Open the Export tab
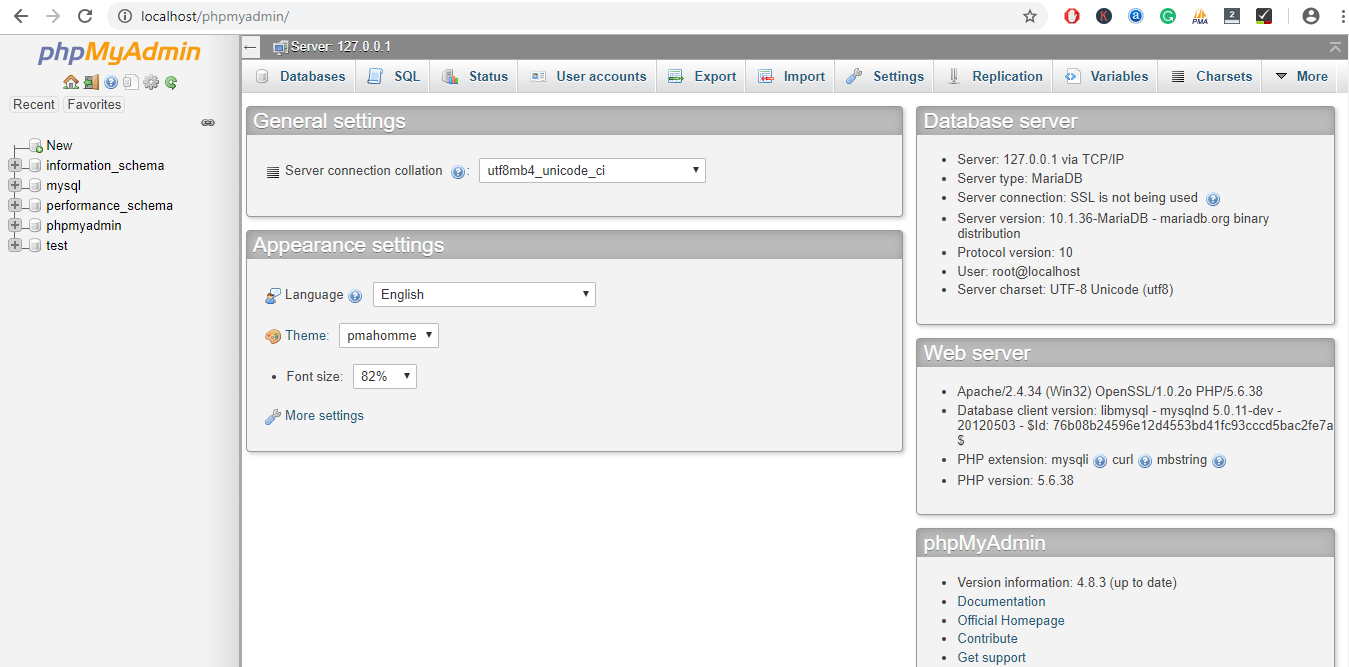 point(702,76)
